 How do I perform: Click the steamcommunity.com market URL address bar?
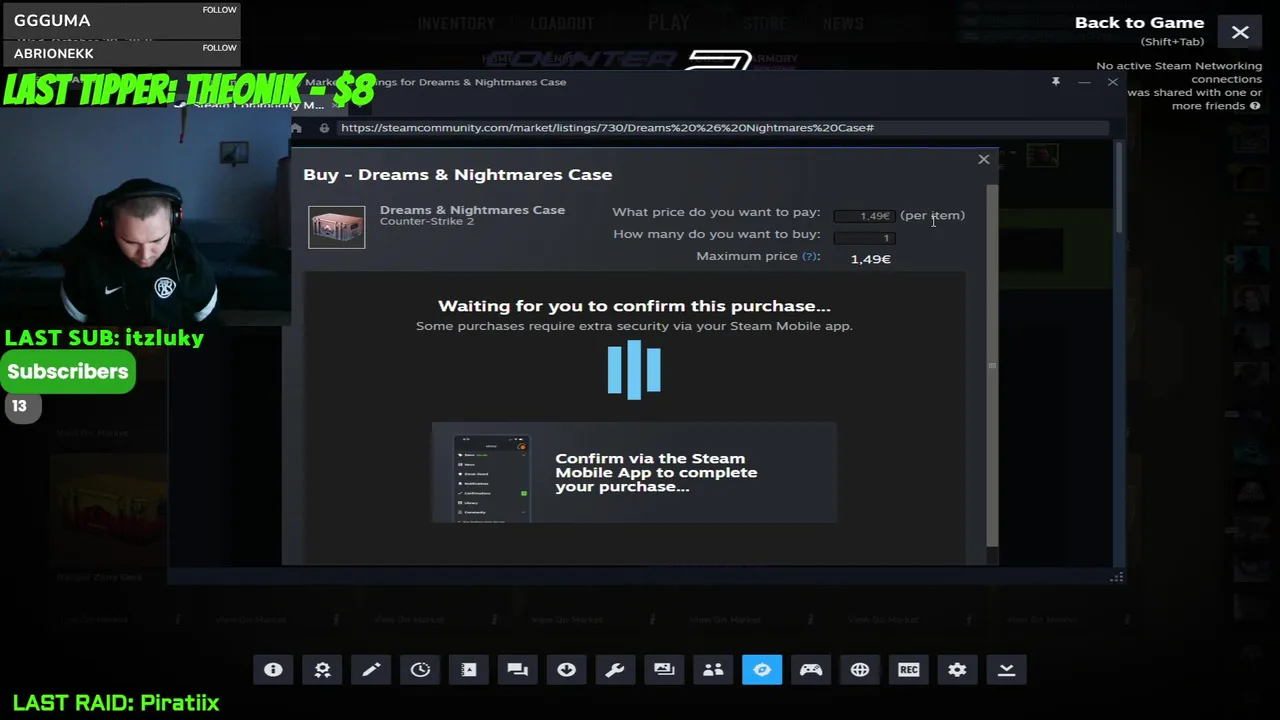click(x=723, y=128)
